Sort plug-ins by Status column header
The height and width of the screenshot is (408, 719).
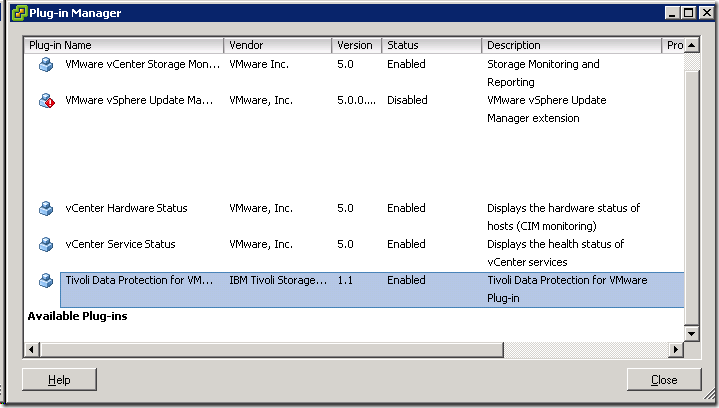[431, 45]
